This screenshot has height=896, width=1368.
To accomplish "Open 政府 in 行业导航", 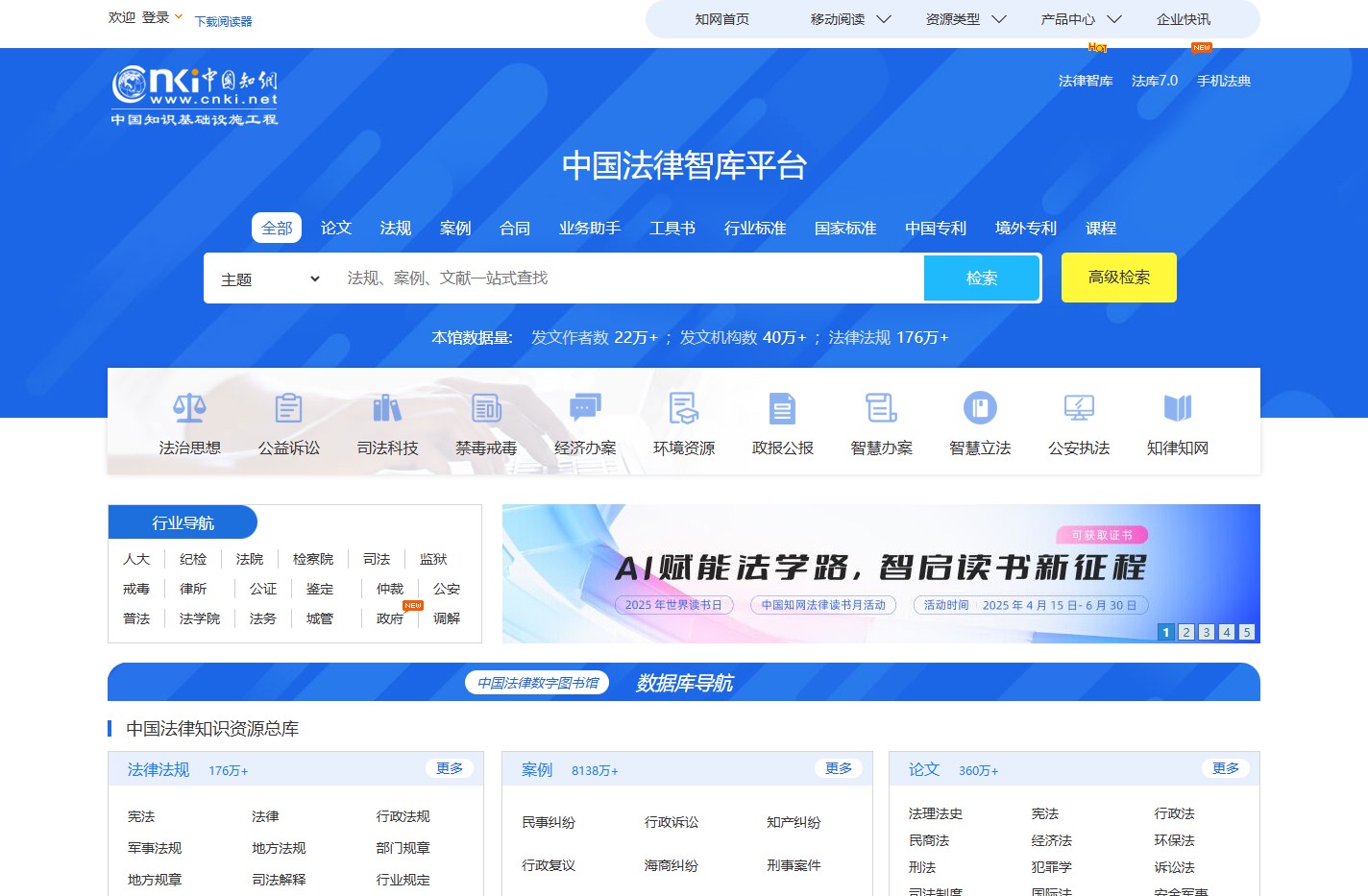I will [x=390, y=618].
